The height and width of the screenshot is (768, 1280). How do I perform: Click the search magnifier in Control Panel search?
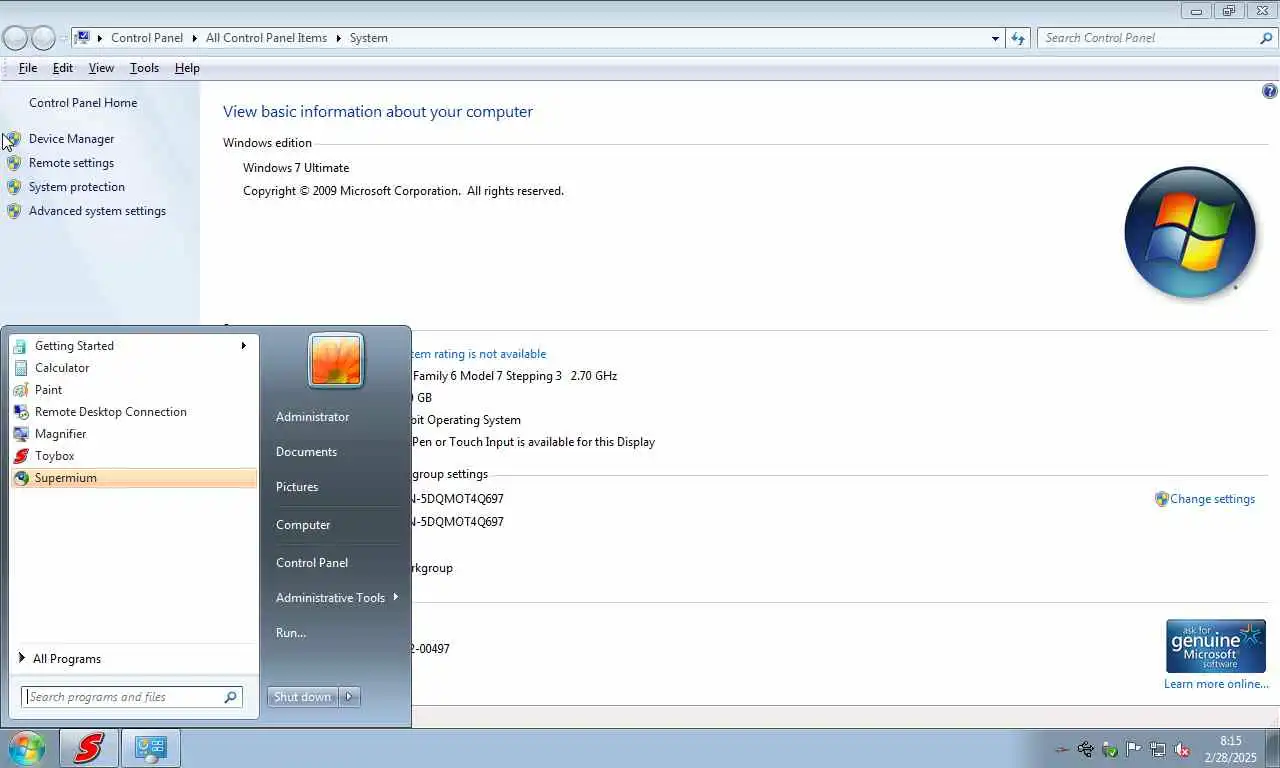[x=1266, y=38]
